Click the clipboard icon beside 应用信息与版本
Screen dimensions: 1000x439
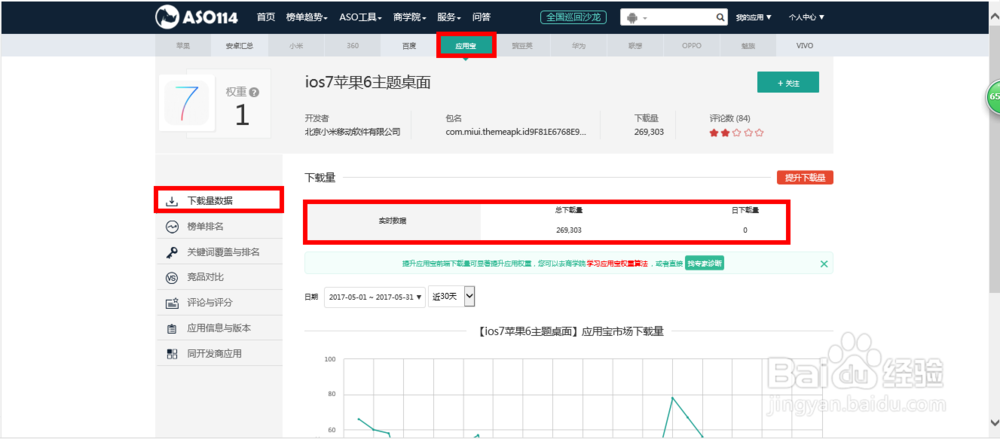click(172, 329)
